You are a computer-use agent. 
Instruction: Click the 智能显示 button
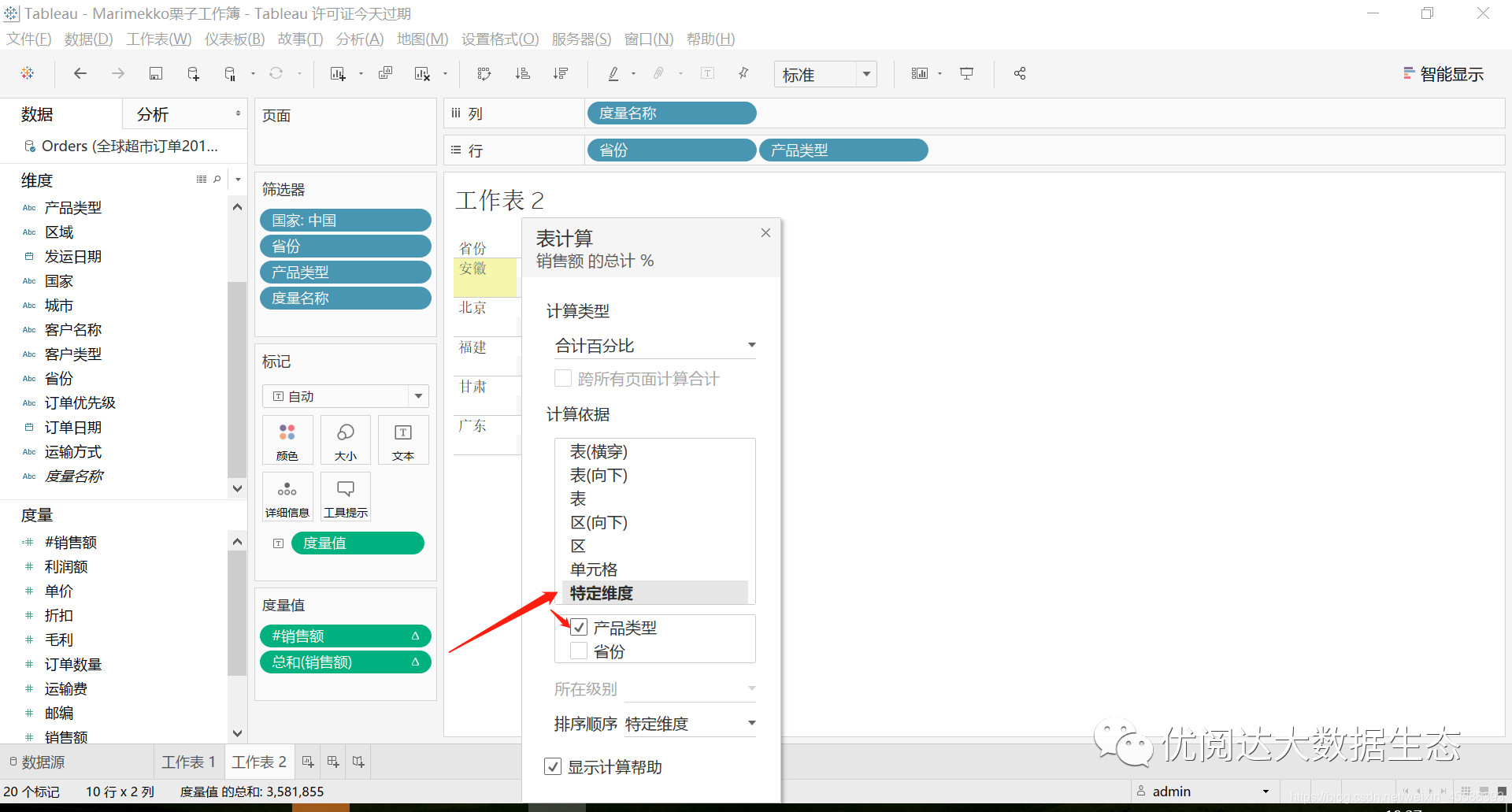1443,74
